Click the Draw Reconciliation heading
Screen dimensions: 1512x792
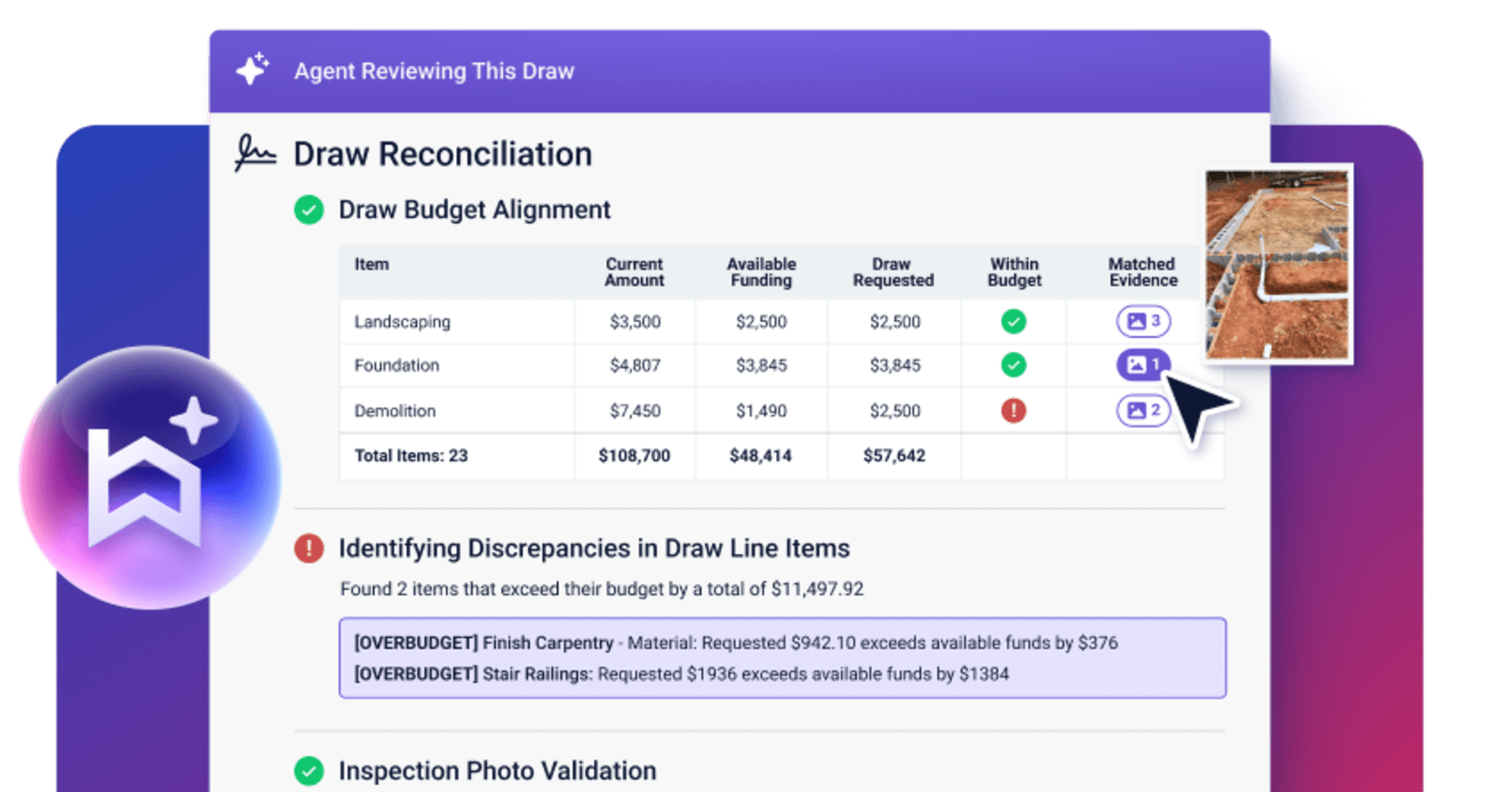(443, 154)
